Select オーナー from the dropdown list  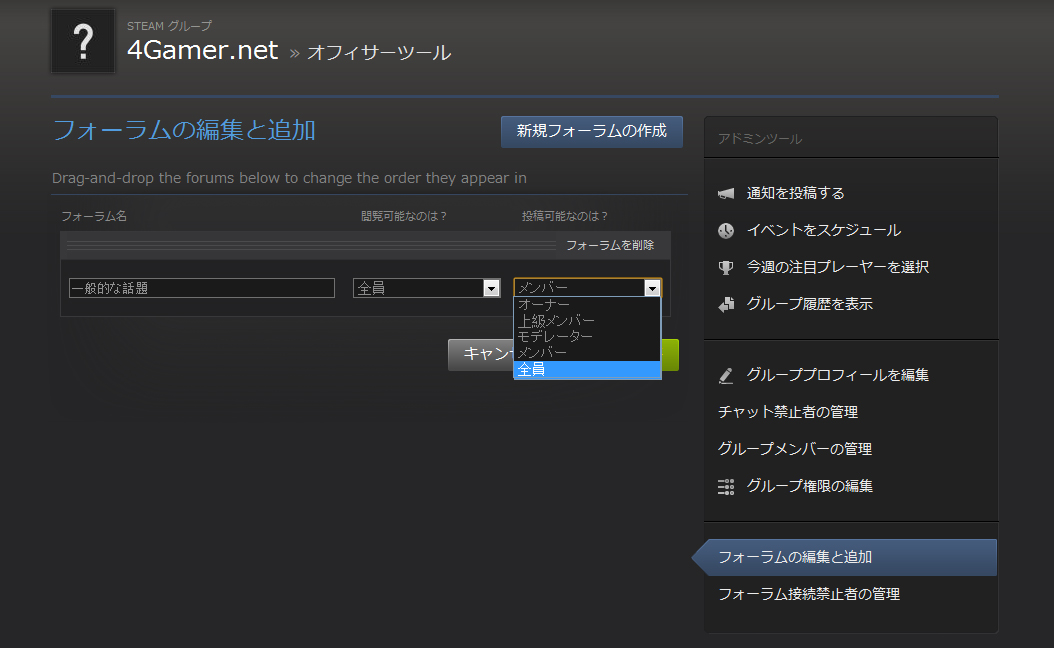click(x=544, y=305)
